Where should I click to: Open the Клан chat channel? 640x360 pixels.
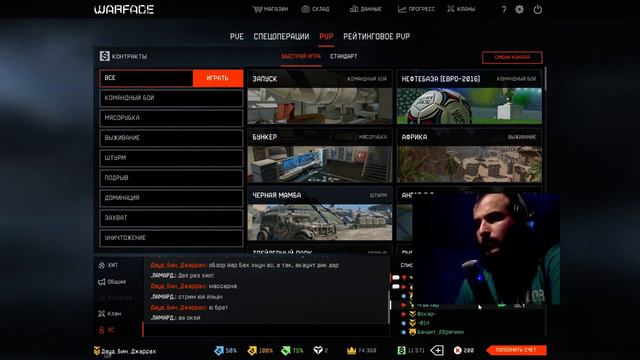110,313
